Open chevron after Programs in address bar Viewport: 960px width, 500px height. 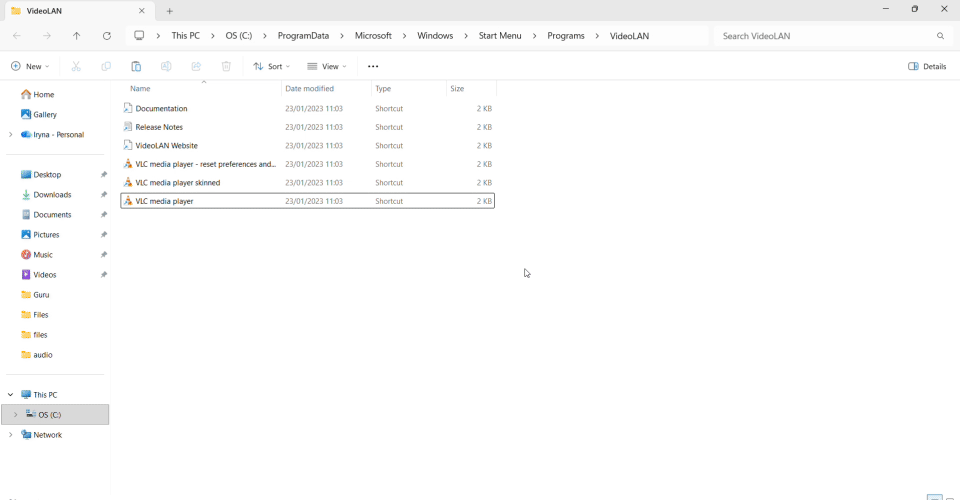pos(597,36)
